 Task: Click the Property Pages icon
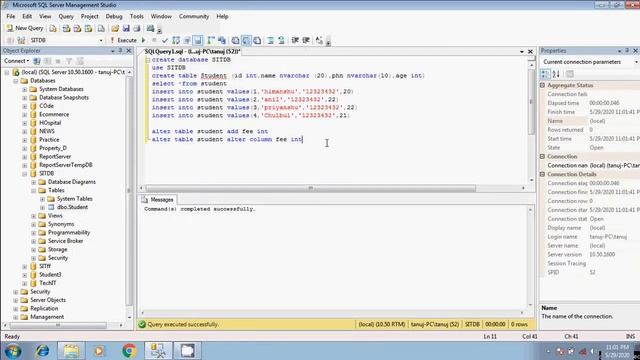(x=570, y=74)
